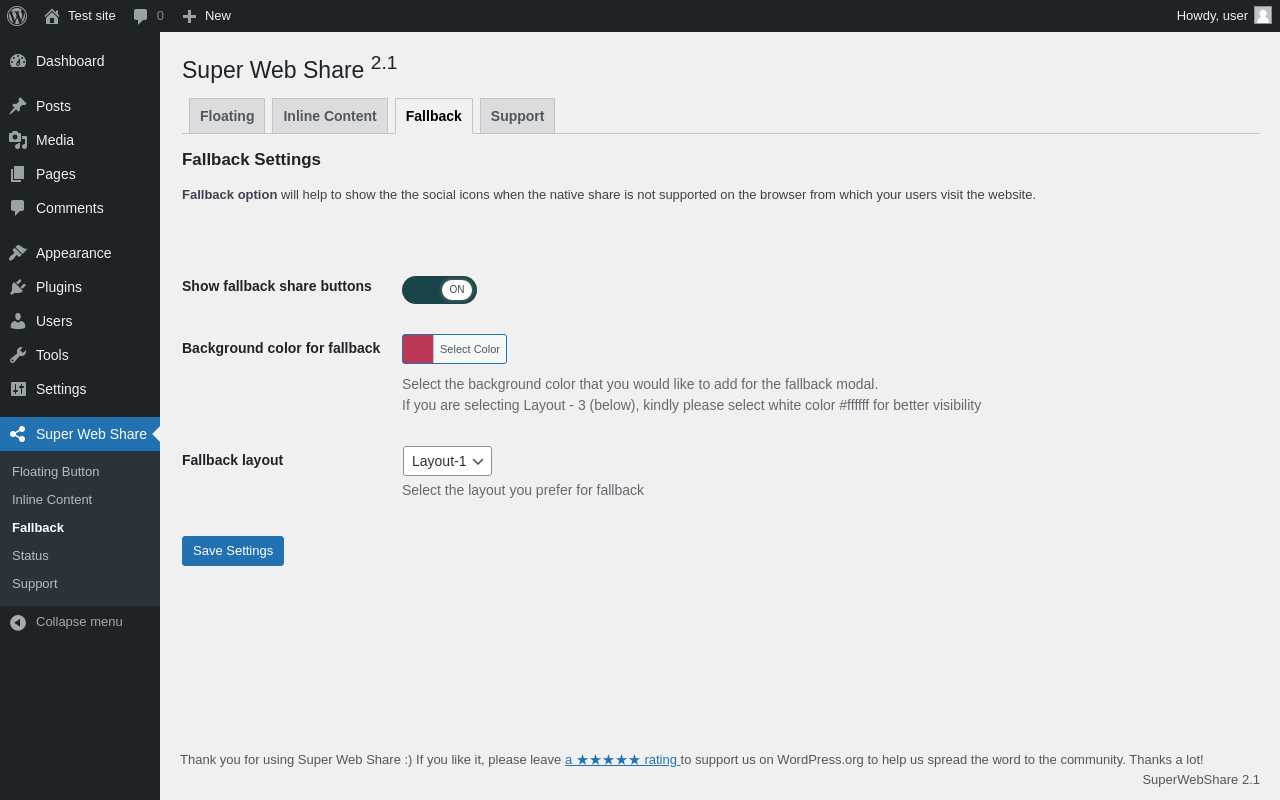
Task: Click the Super Web Share page heading
Action: 290,67
